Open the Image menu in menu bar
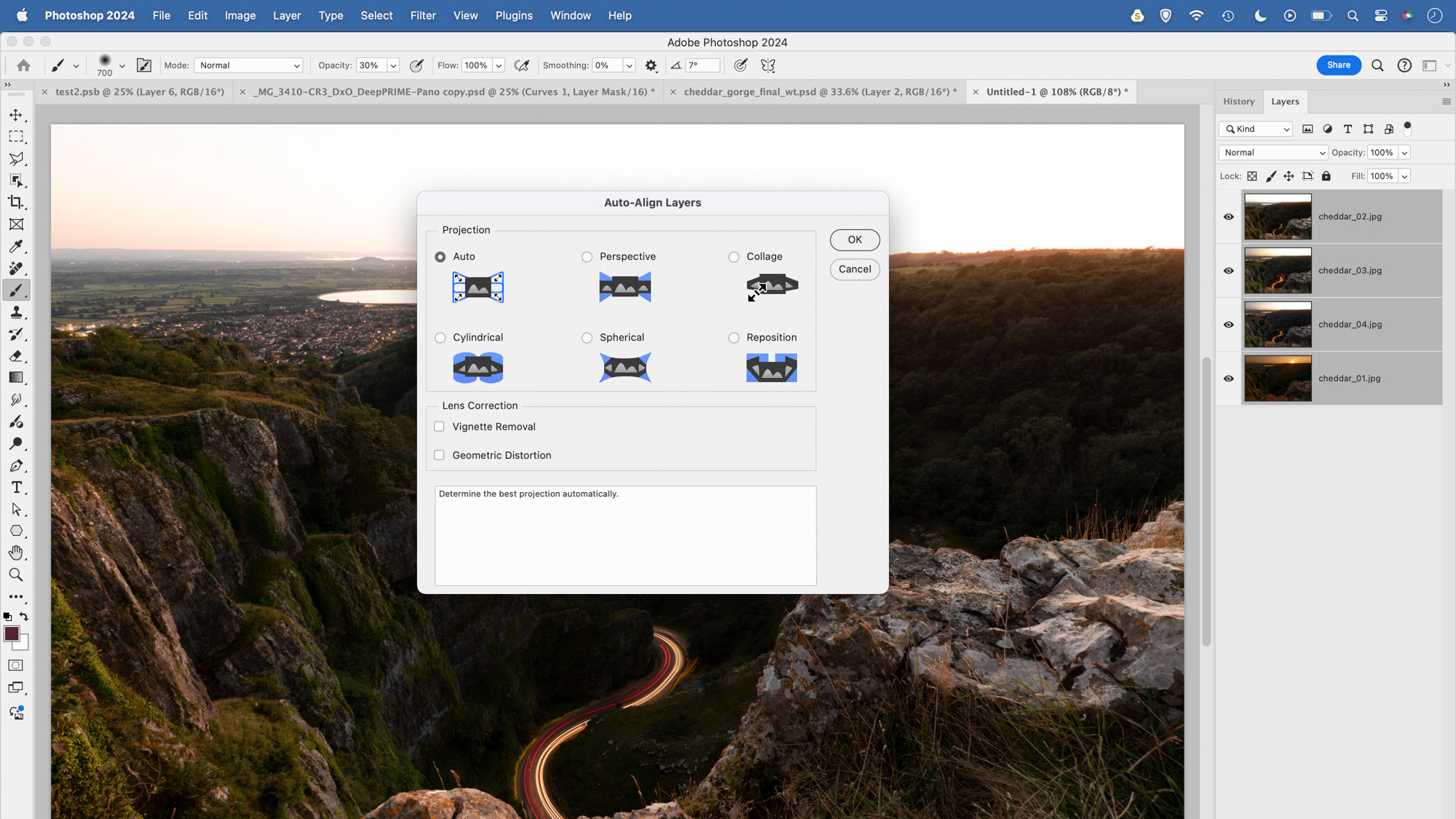 240,15
